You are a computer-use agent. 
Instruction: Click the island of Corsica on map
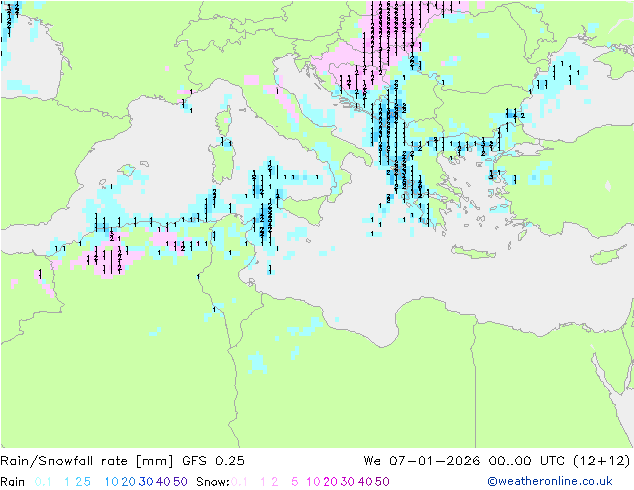226,120
